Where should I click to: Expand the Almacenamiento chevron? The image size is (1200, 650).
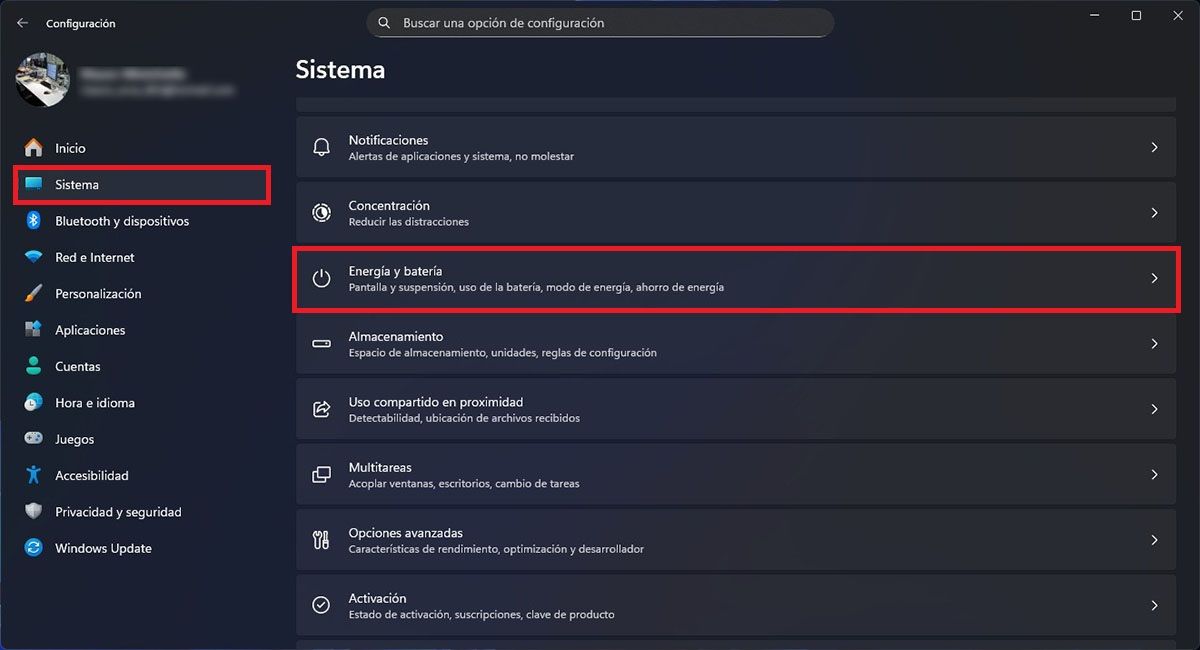click(1154, 343)
